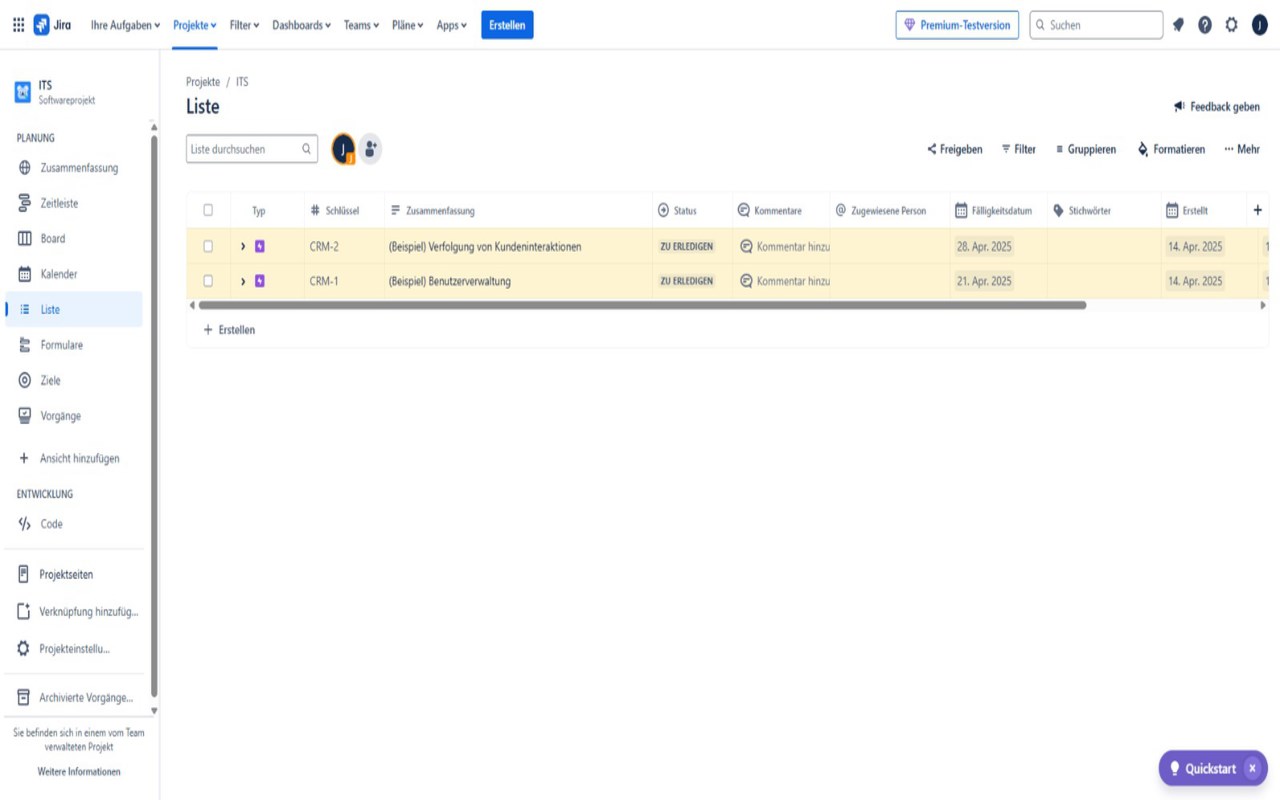The height and width of the screenshot is (800, 1280).
Task: Open Kalender in the sidebar
Action: click(74, 274)
